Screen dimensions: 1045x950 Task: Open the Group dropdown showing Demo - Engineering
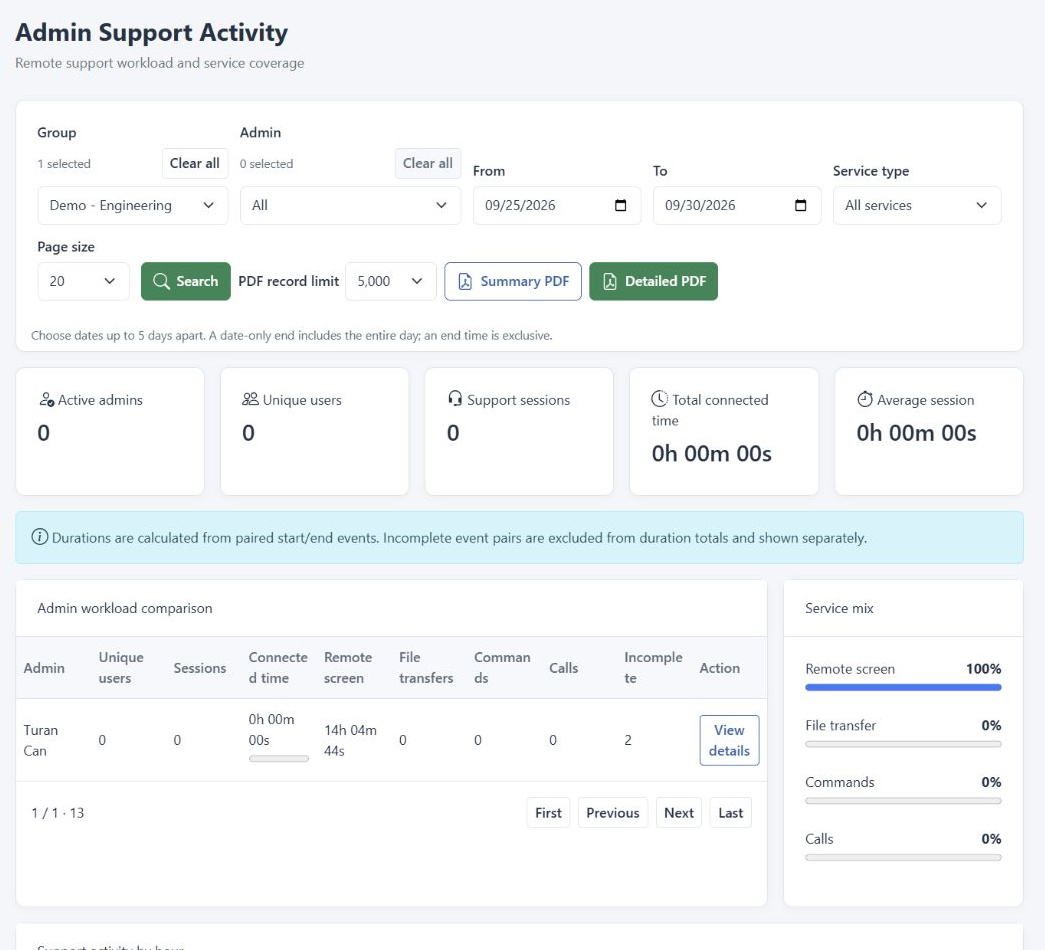133,205
